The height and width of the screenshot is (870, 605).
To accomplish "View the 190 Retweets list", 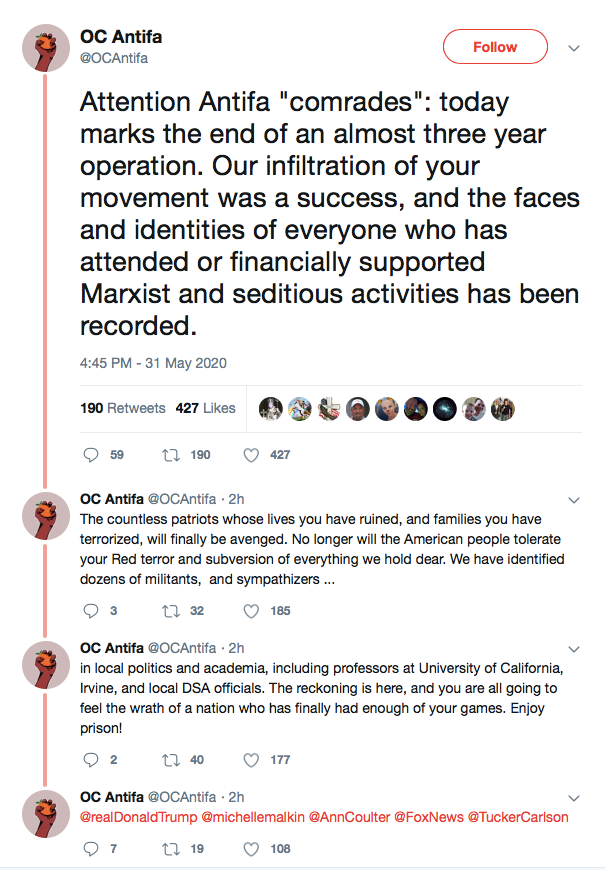I will pyautogui.click(x=123, y=408).
